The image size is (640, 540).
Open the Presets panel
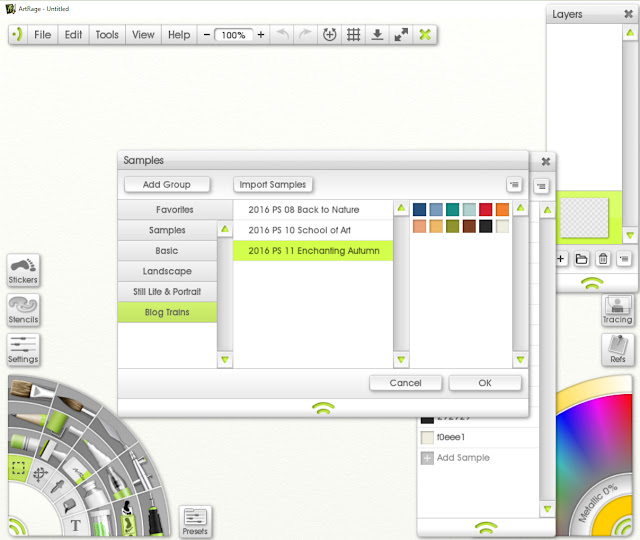[x=195, y=522]
